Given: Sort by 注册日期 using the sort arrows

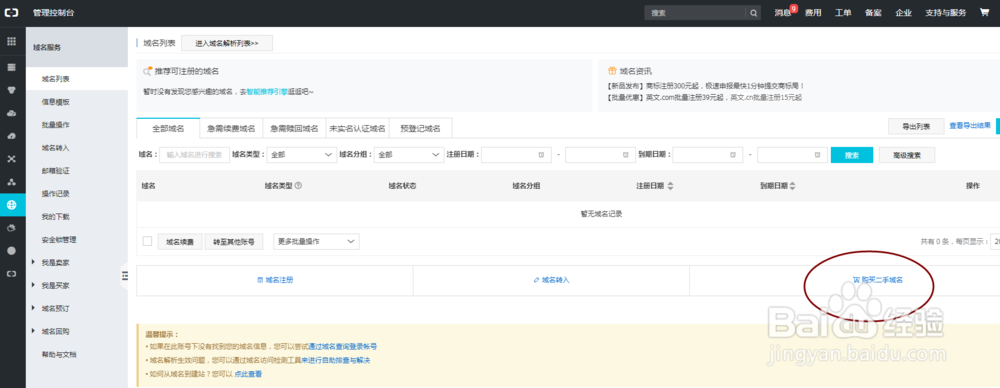Looking at the screenshot, I should 670,186.
